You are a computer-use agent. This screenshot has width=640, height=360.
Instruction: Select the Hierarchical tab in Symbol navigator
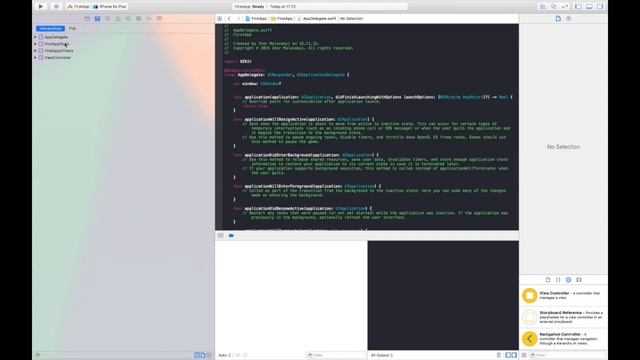click(50, 29)
